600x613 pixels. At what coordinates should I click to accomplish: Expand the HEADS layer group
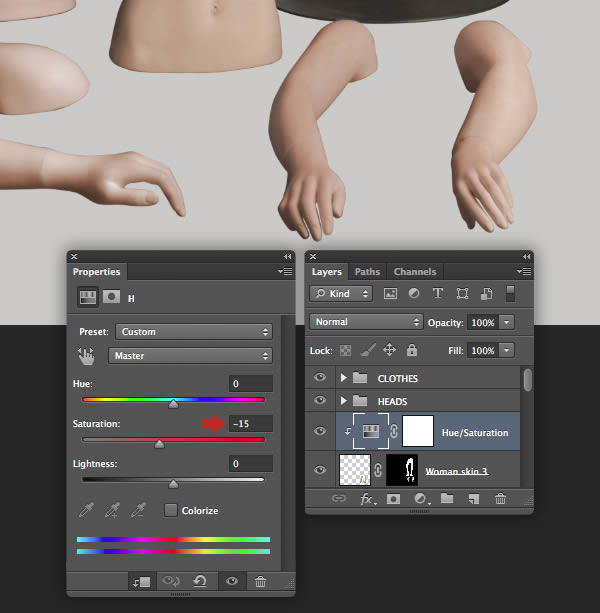tap(344, 402)
